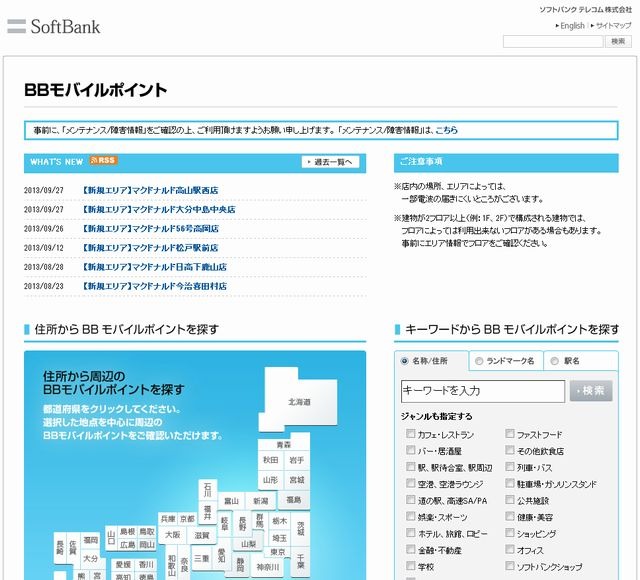
Task: Open news マクドナルド松戸駅前店
Action: click(149, 248)
